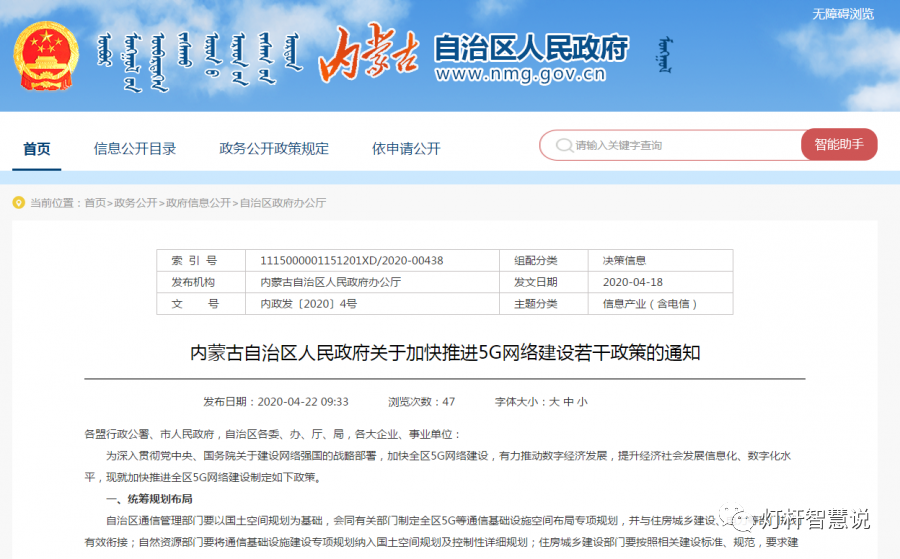Set font size to 大
This screenshot has height=559, width=900.
[554, 402]
